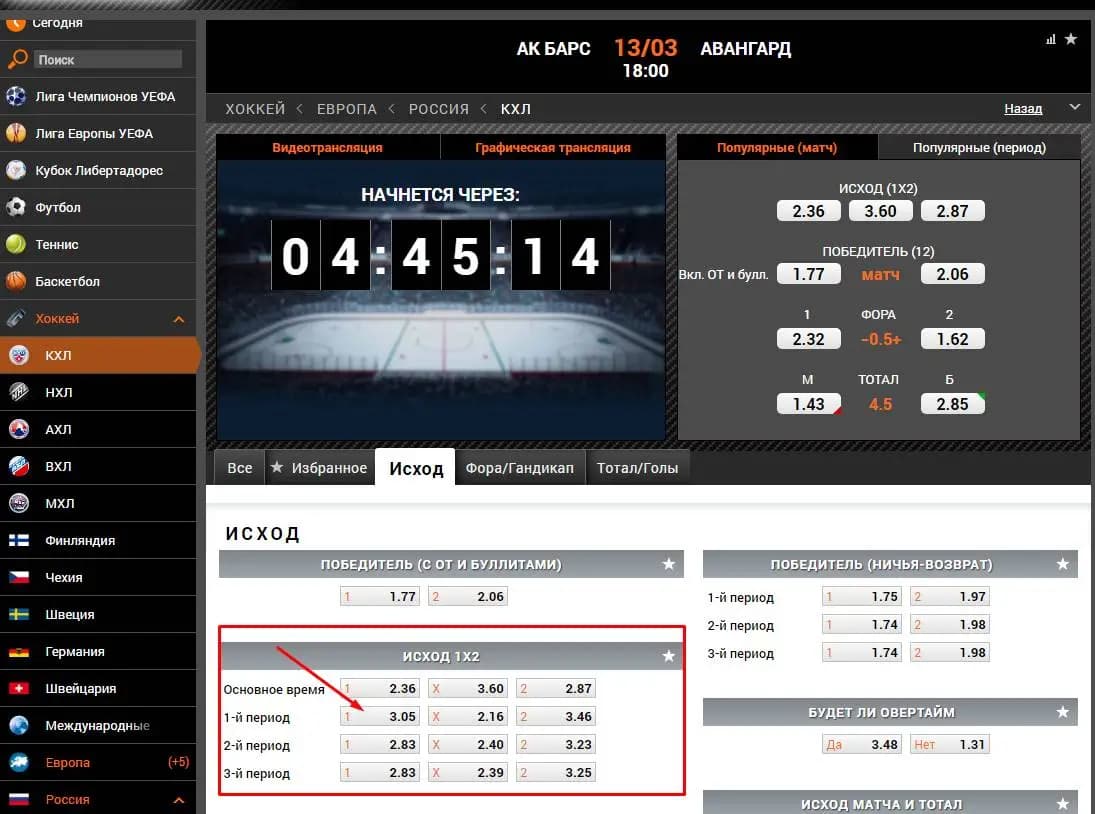
Task: Open the Видеотрансляция tab
Action: (x=328, y=147)
